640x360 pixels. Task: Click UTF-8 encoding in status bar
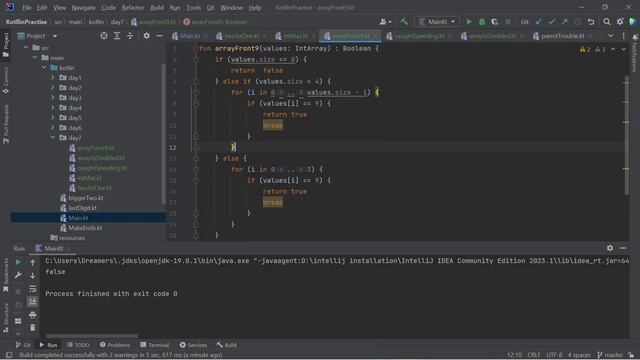pyautogui.click(x=554, y=355)
